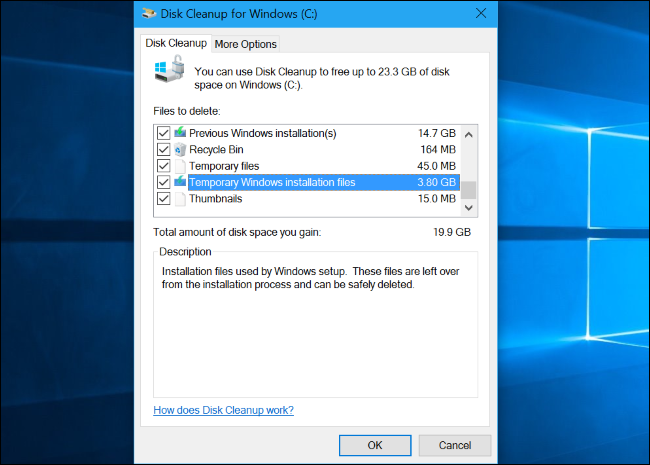
Task: Click the file list scroll down arrow
Action: (x=469, y=208)
